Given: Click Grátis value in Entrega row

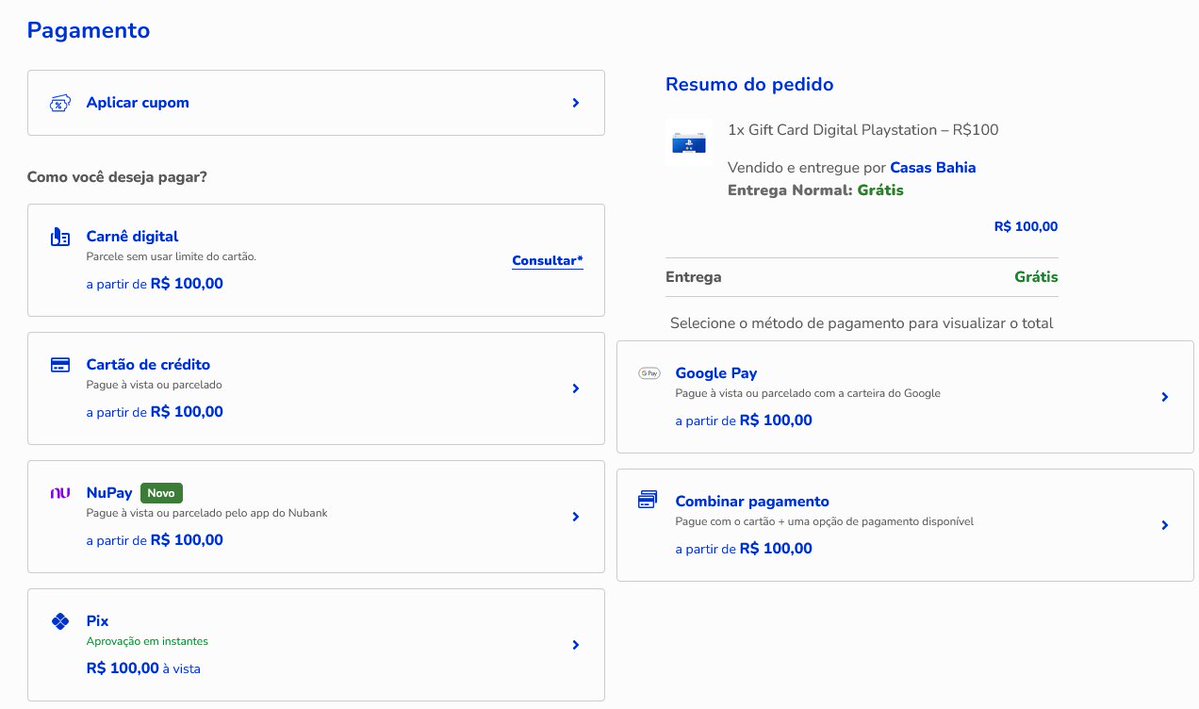Looking at the screenshot, I should [x=1036, y=277].
